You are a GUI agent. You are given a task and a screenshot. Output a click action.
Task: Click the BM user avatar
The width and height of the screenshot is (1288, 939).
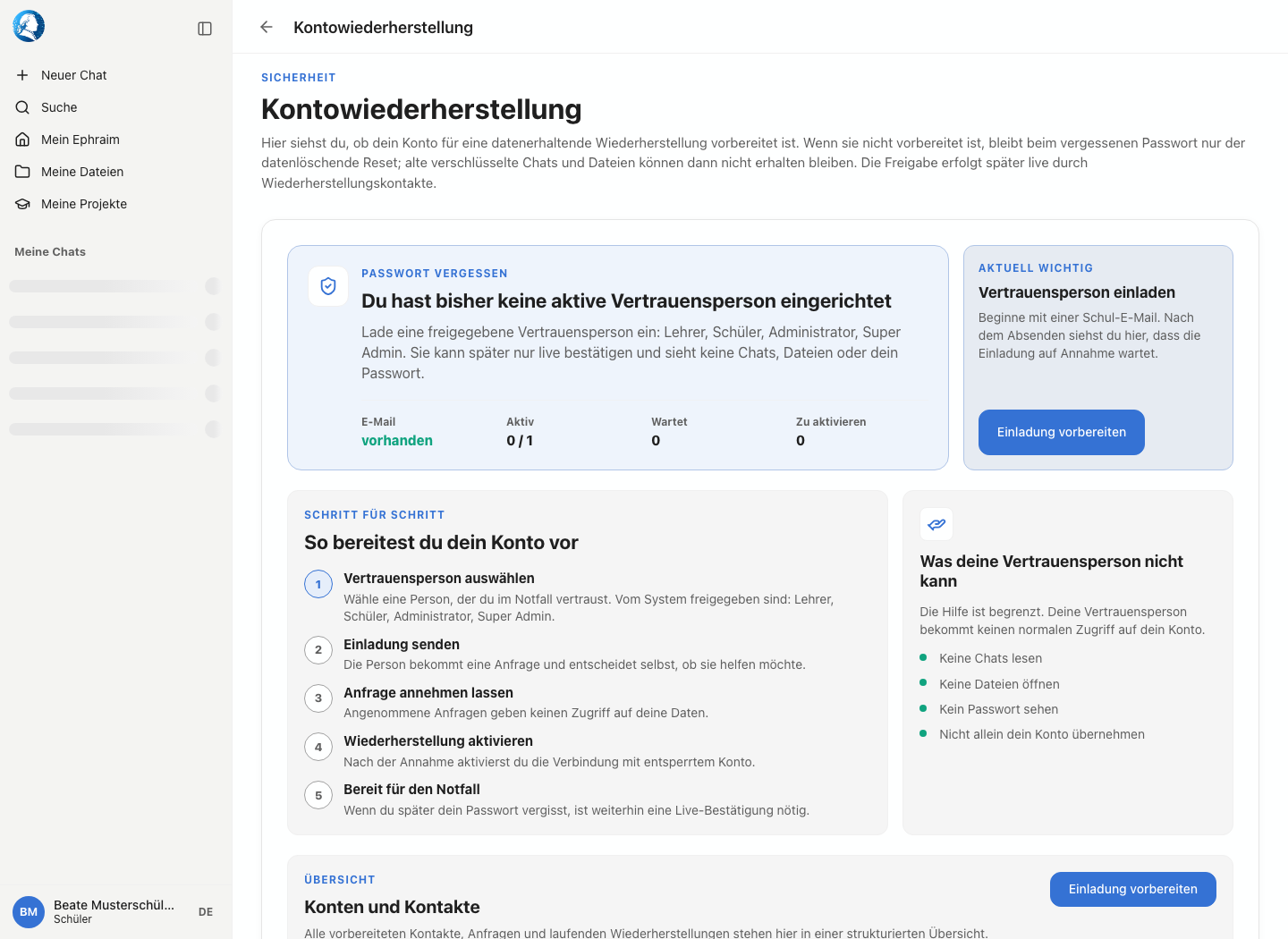coord(29,912)
